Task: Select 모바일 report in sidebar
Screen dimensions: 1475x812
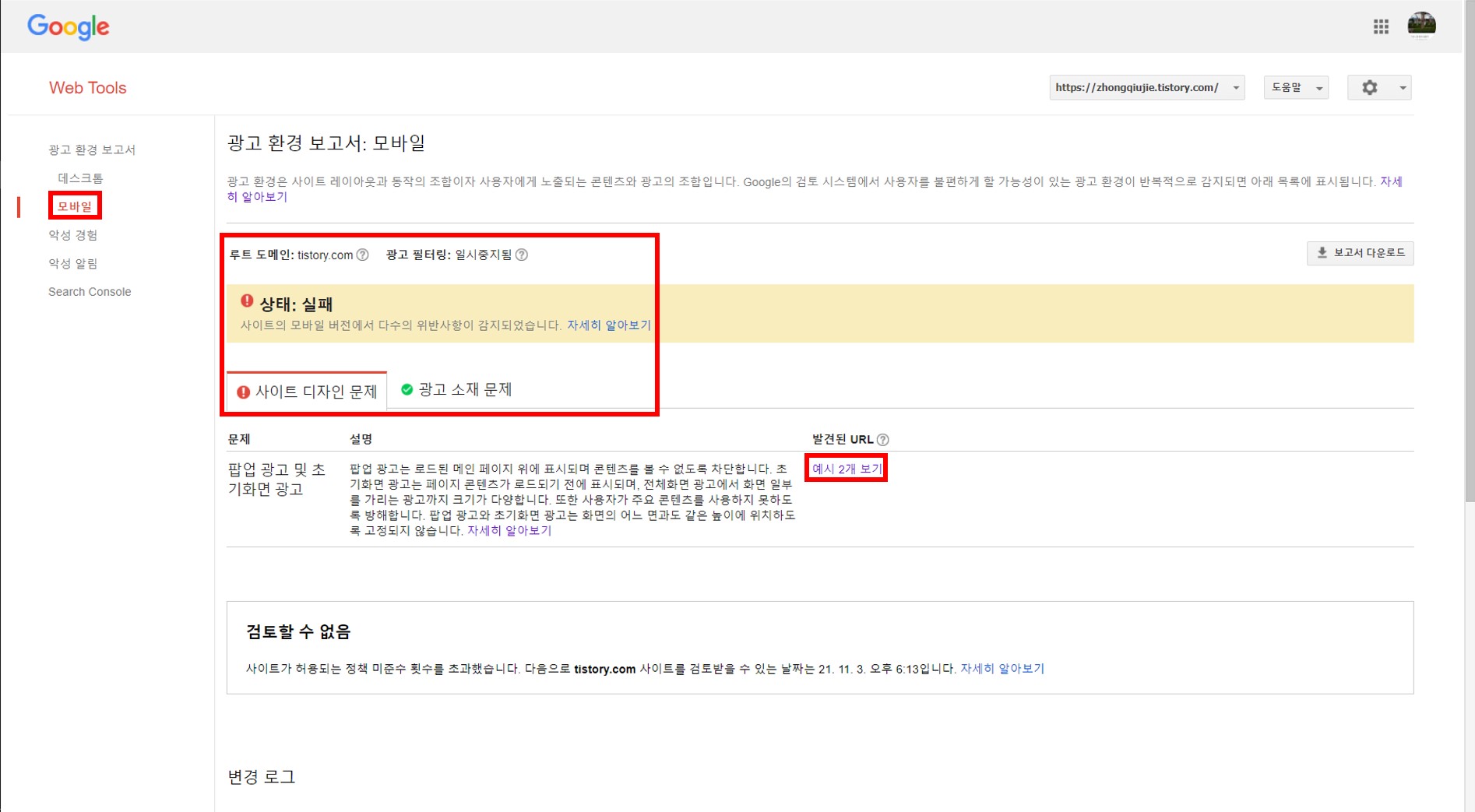Action: (75, 206)
